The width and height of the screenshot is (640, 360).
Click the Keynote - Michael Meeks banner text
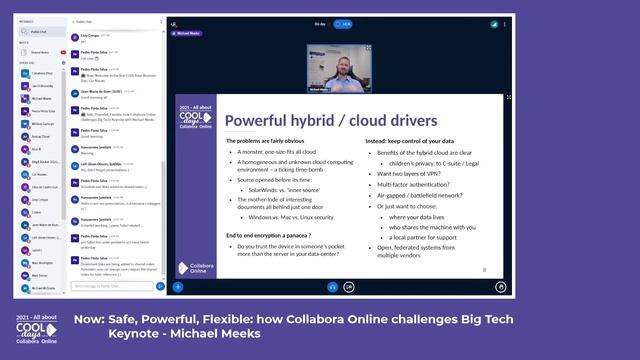[184, 333]
